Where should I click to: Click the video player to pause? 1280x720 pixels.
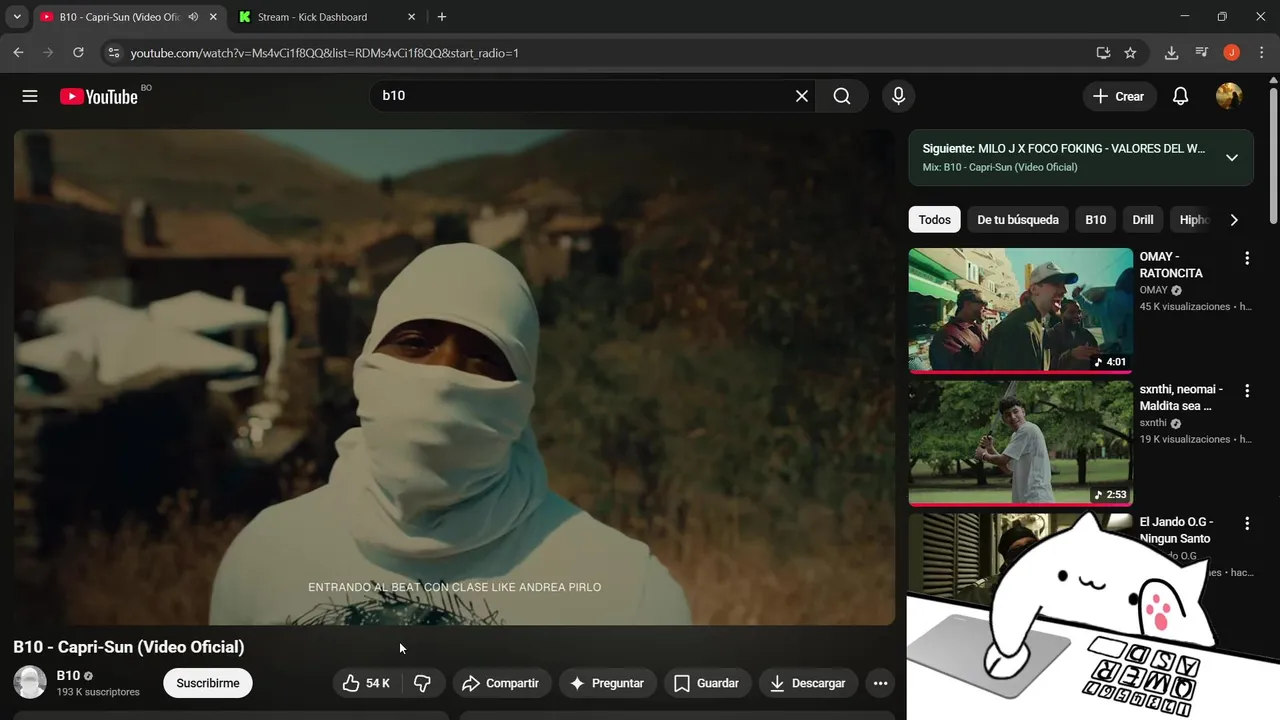[454, 377]
